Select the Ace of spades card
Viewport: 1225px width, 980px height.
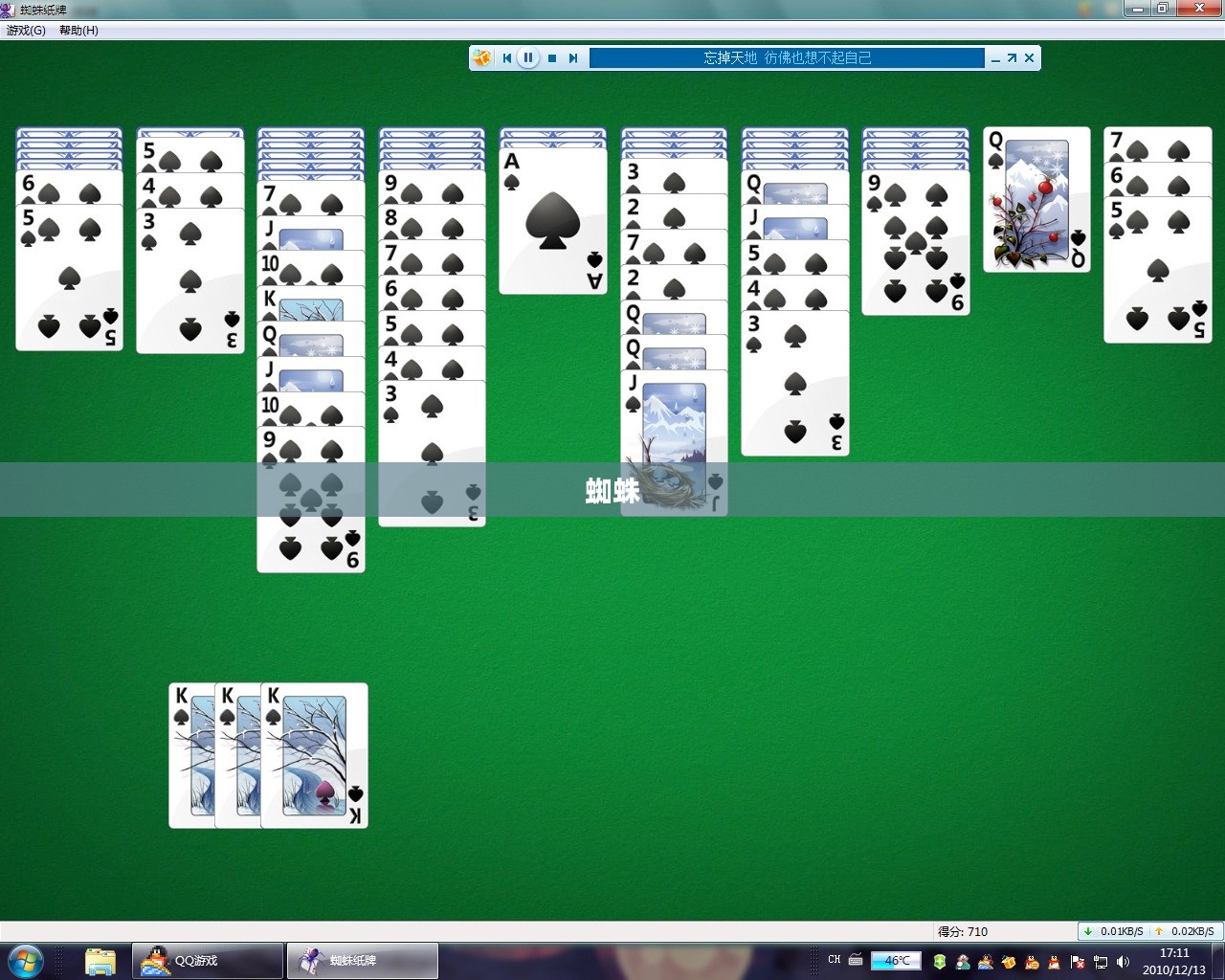pyautogui.click(x=553, y=221)
